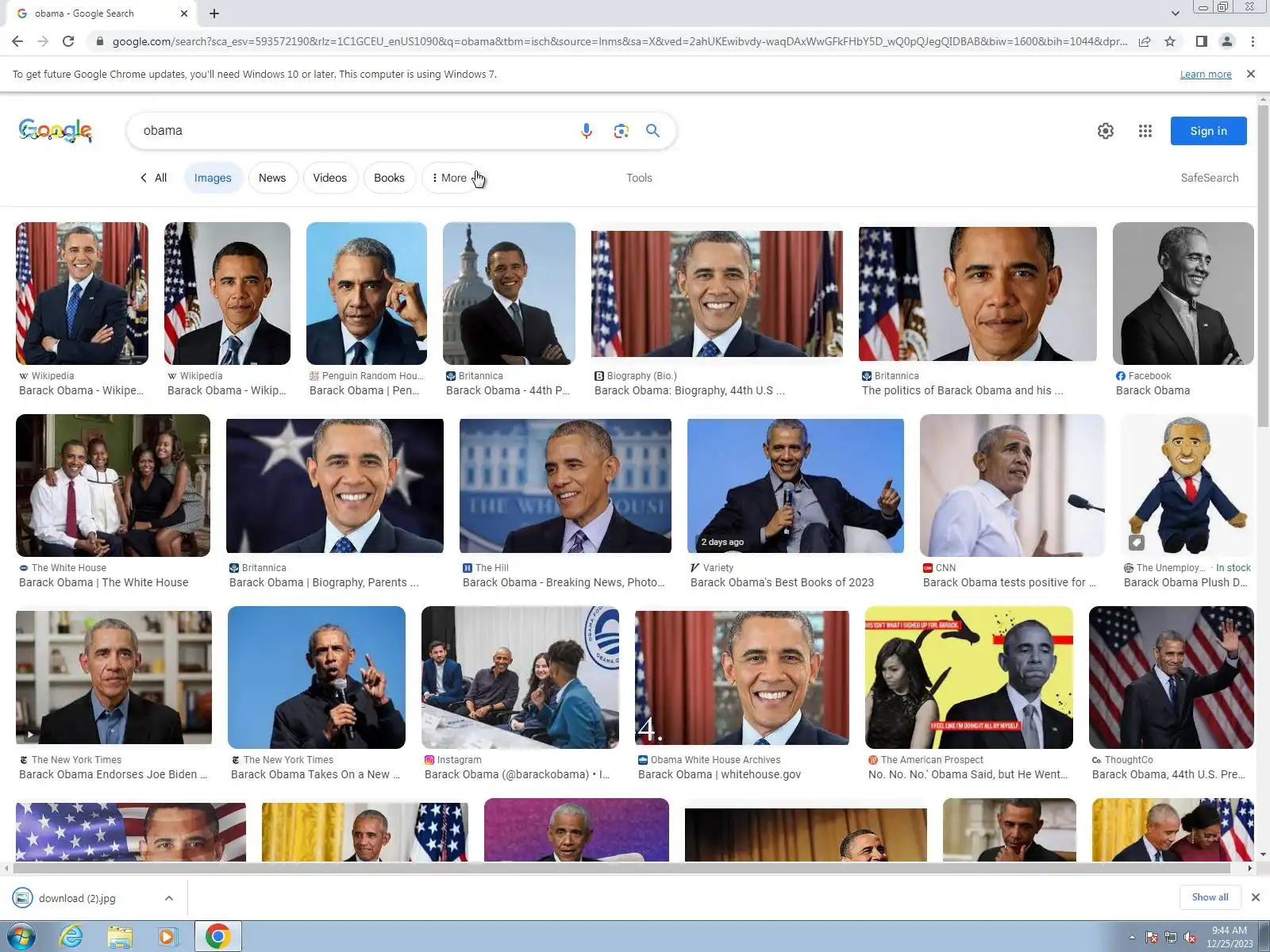Switch to the Videos tab
This screenshot has width=1270, height=952.
(329, 178)
